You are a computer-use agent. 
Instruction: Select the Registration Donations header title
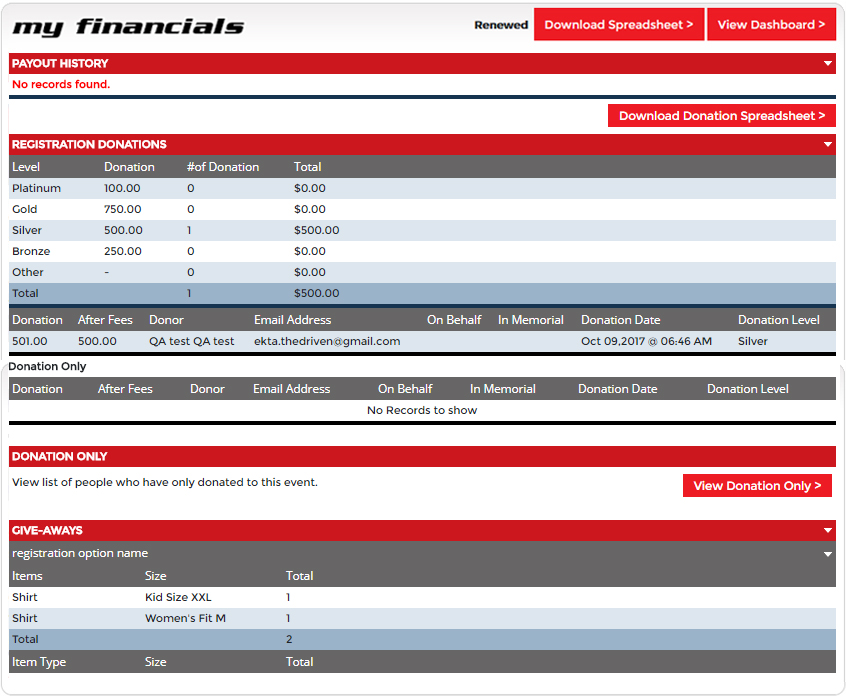89,145
